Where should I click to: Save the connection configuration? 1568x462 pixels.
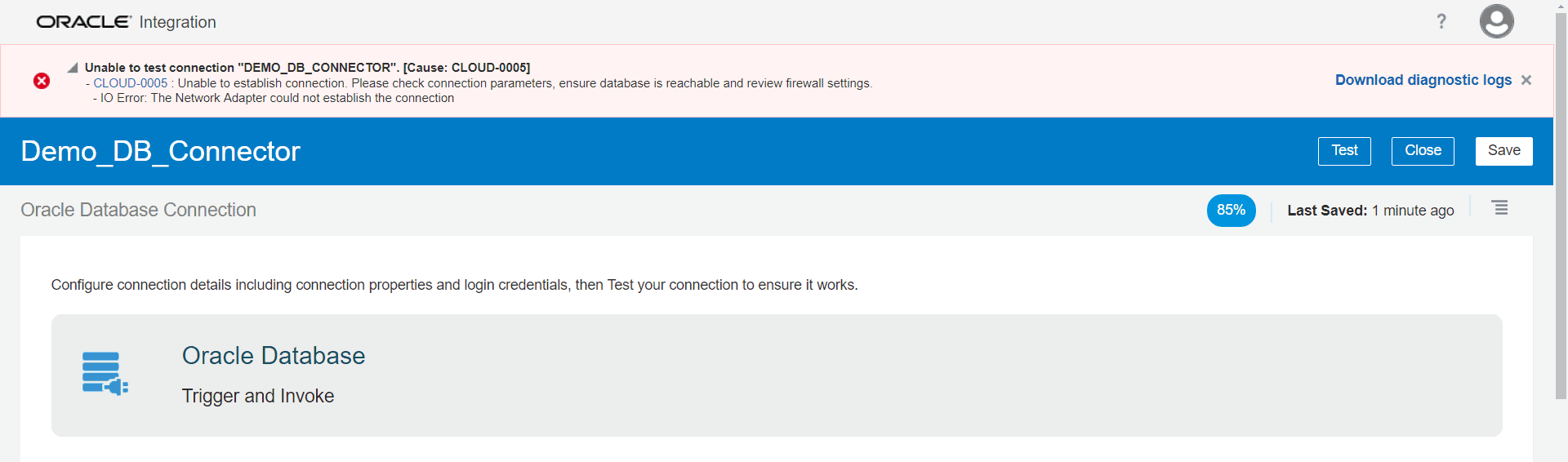pyautogui.click(x=1503, y=151)
